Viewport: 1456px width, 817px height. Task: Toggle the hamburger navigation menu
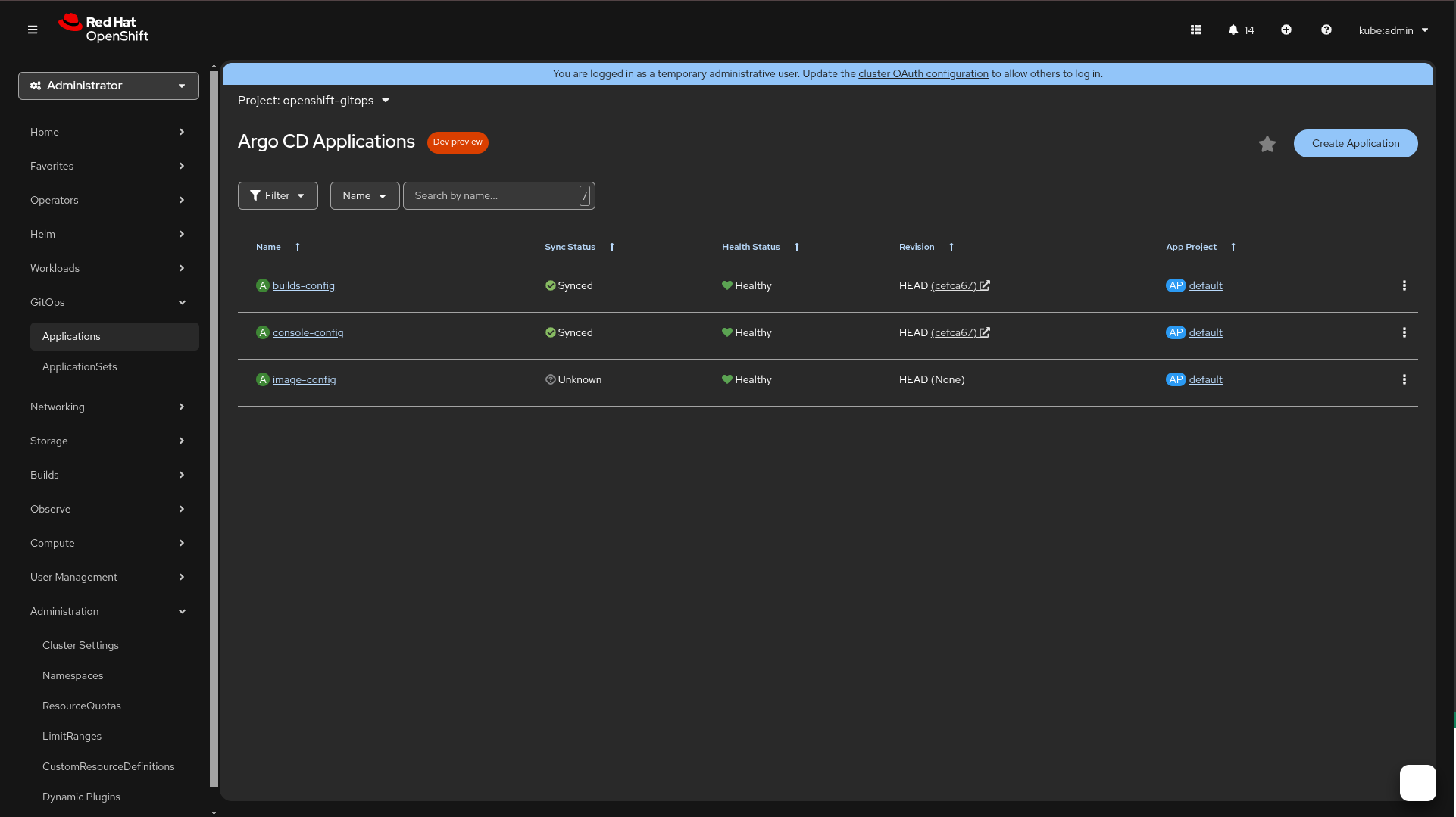pos(33,30)
